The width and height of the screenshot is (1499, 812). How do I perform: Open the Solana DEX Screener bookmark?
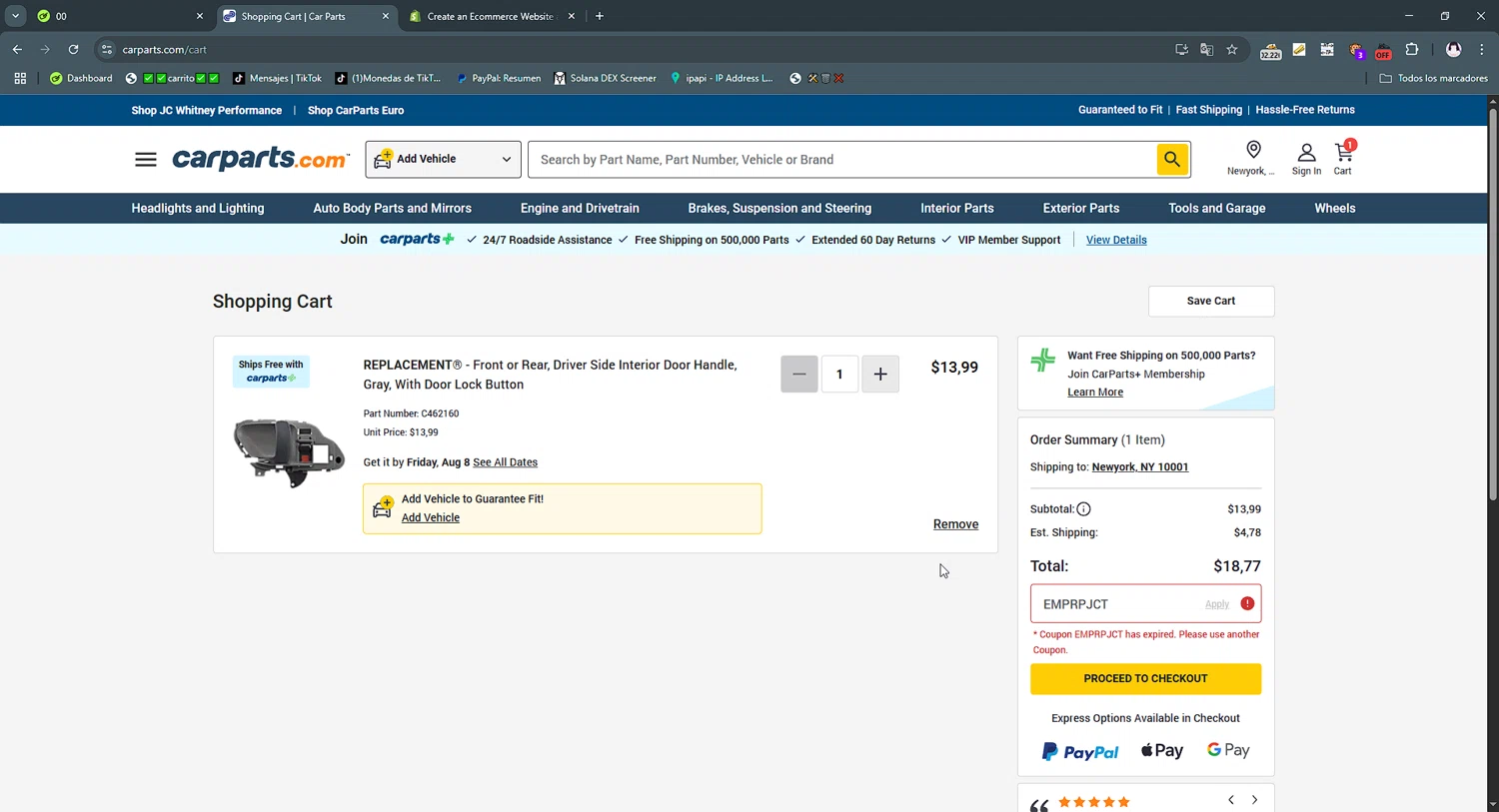pos(605,78)
